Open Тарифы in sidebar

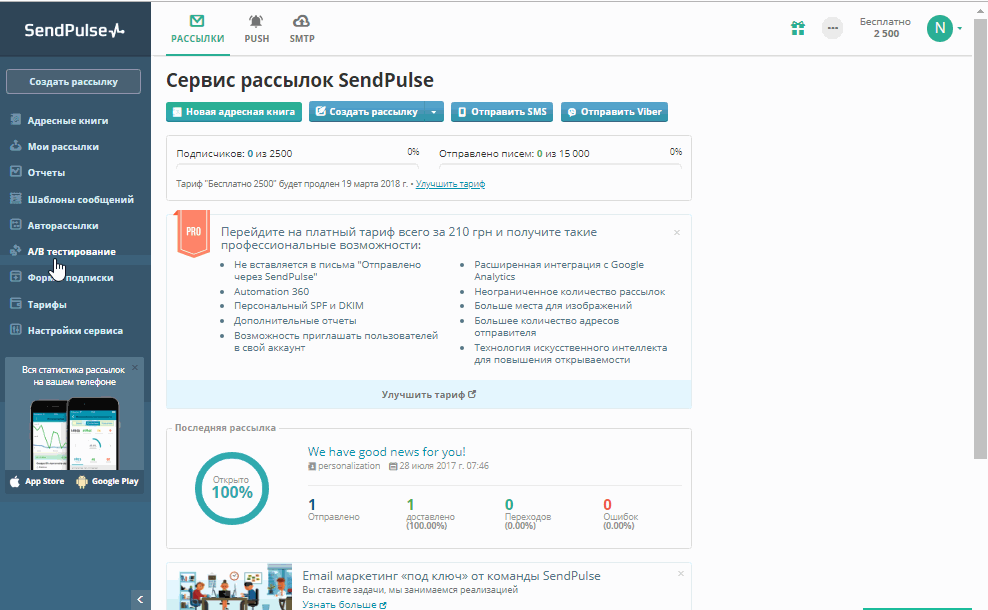click(47, 304)
